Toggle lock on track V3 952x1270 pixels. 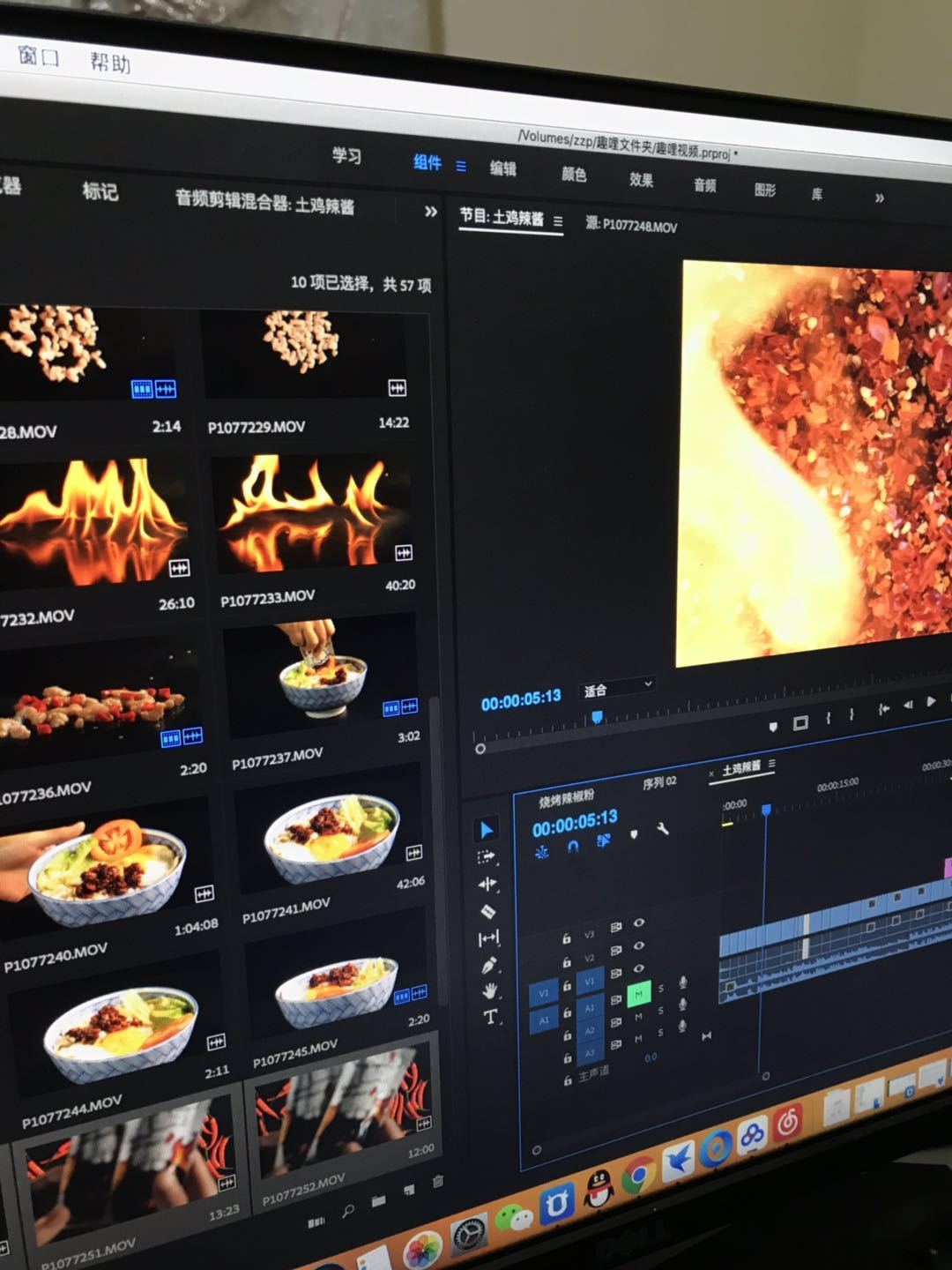[x=567, y=938]
